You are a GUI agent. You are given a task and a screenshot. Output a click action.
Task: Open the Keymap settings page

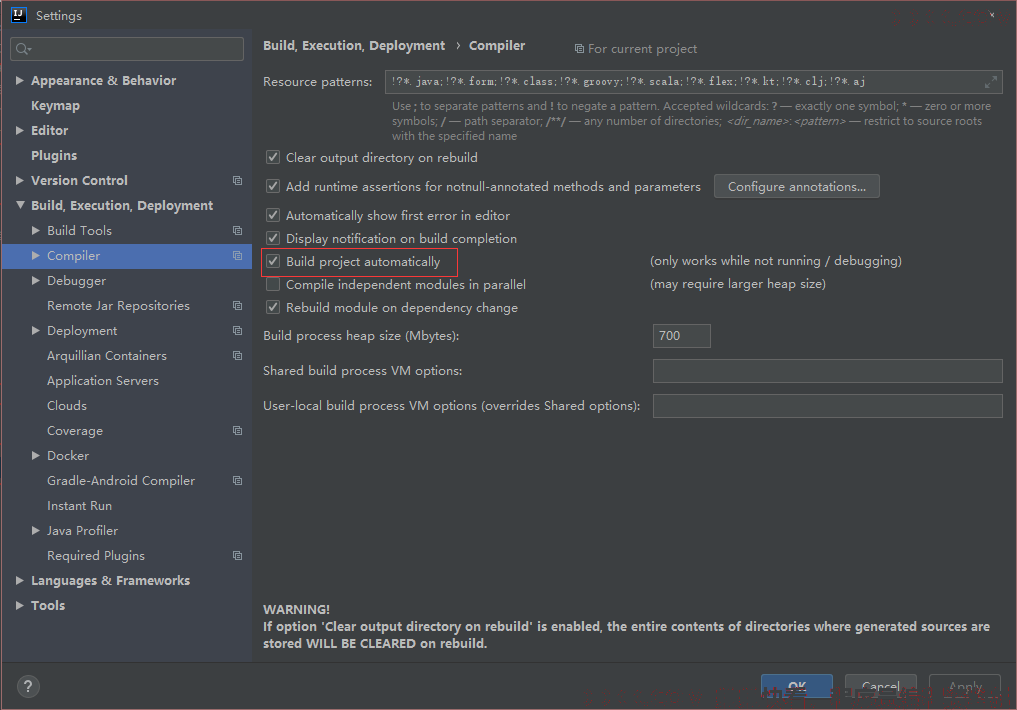[x=55, y=106]
